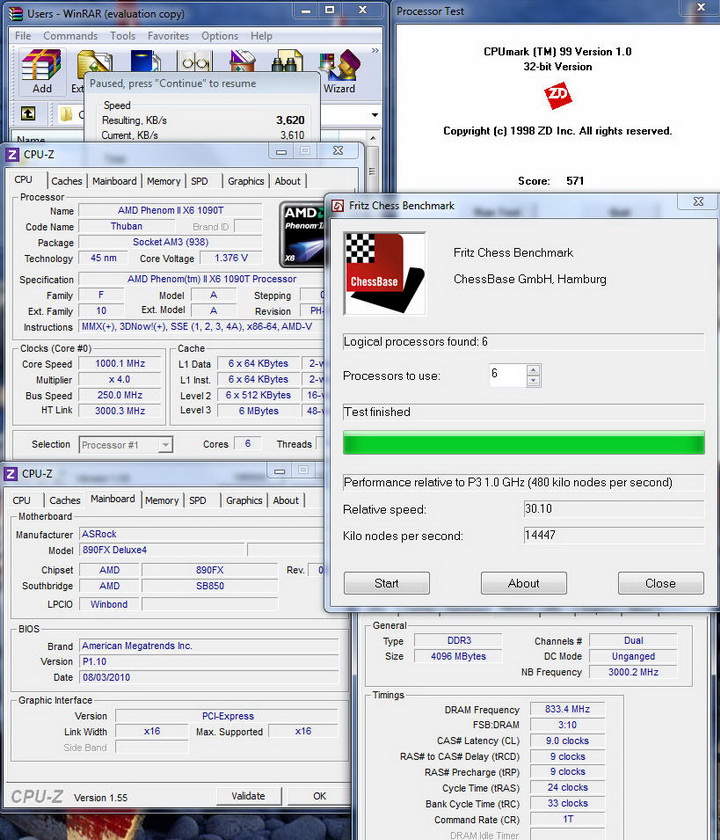
Task: Open the Options menu in WinRAR
Action: 220,36
